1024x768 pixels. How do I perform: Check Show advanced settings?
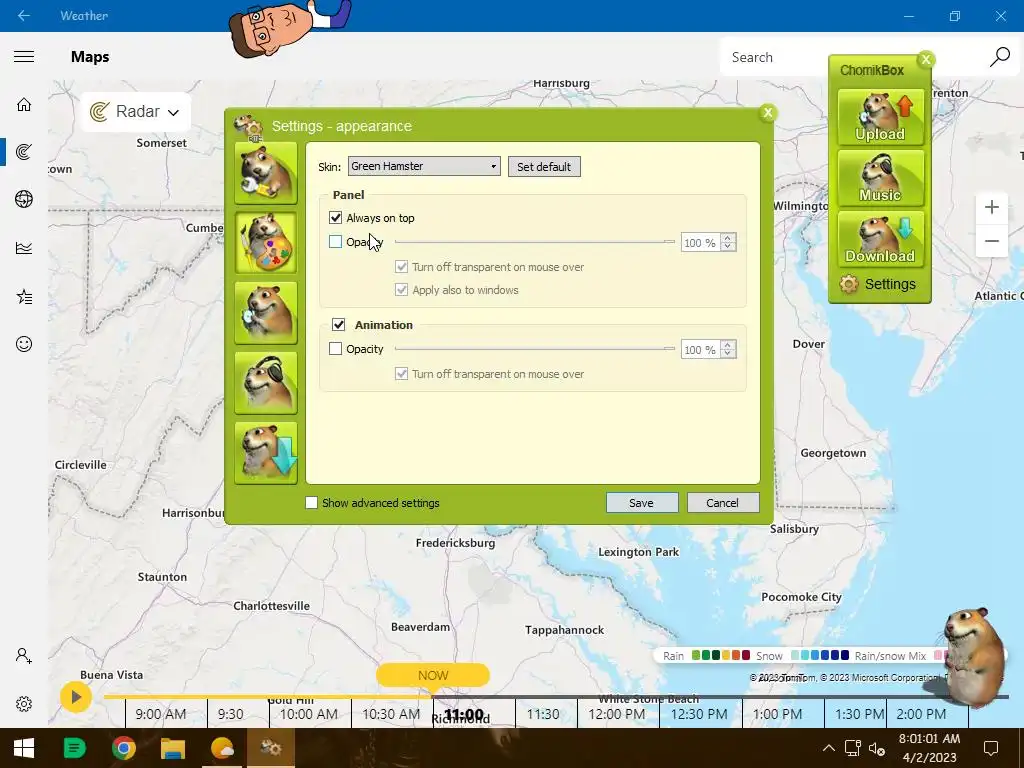[x=312, y=503]
